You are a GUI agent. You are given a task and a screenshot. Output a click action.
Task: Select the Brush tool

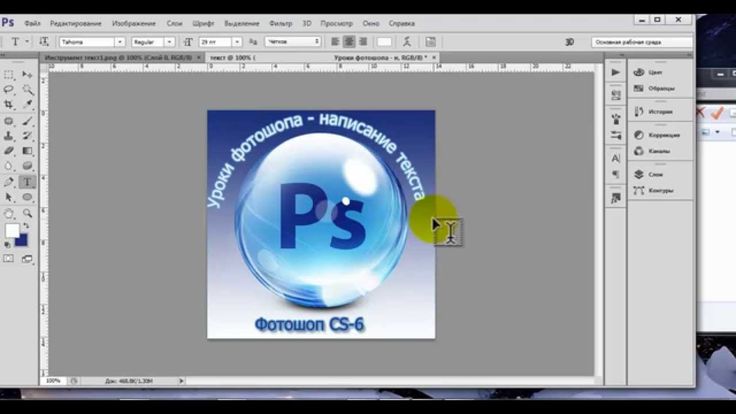tap(27, 121)
